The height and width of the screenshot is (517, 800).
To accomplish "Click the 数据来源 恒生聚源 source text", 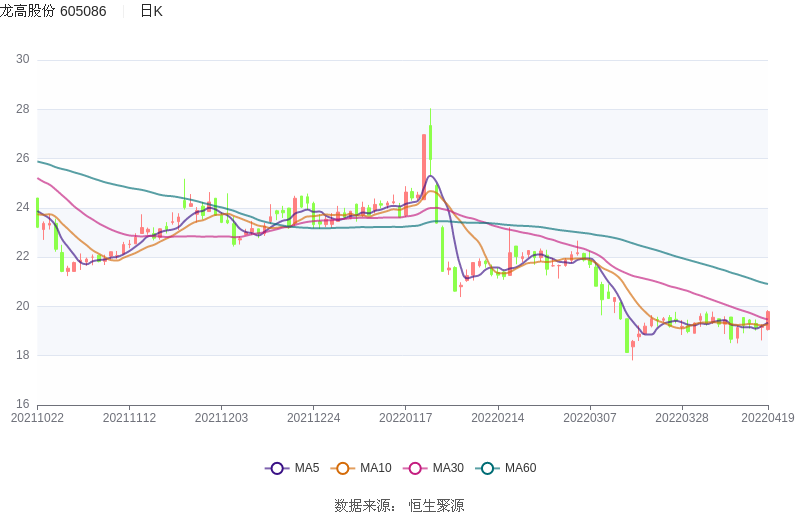I will (399, 506).
